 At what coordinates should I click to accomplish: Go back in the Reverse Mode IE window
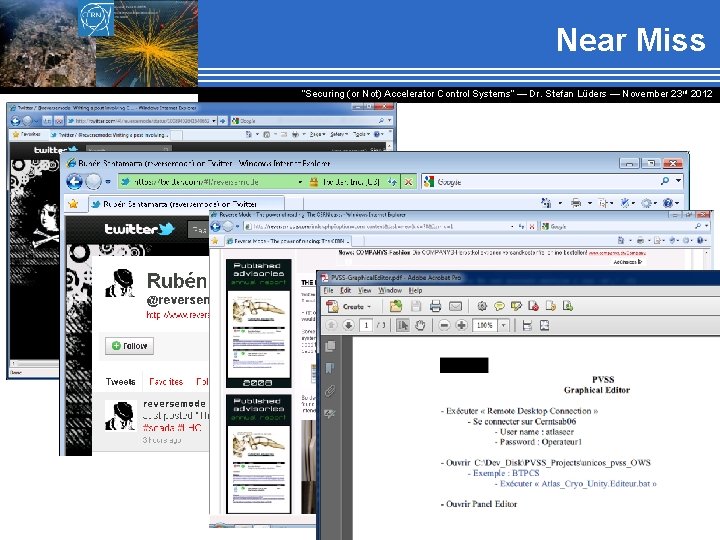pos(215,226)
